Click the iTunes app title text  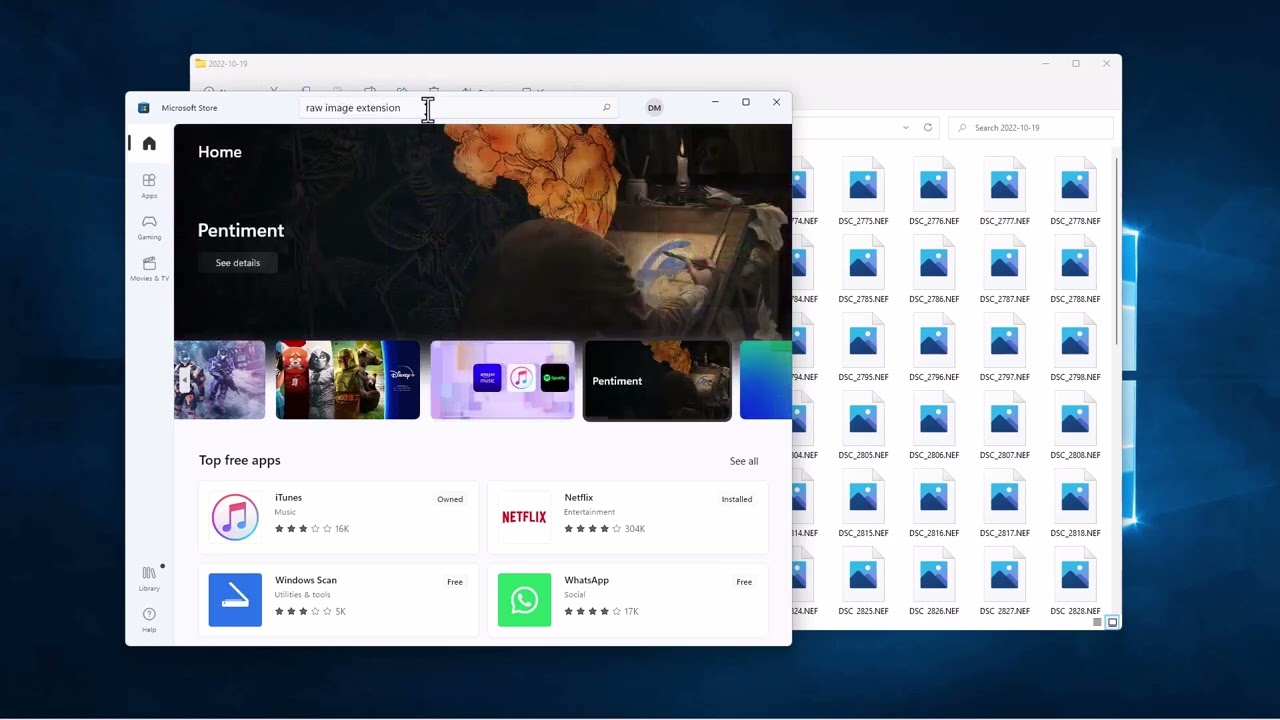288,497
